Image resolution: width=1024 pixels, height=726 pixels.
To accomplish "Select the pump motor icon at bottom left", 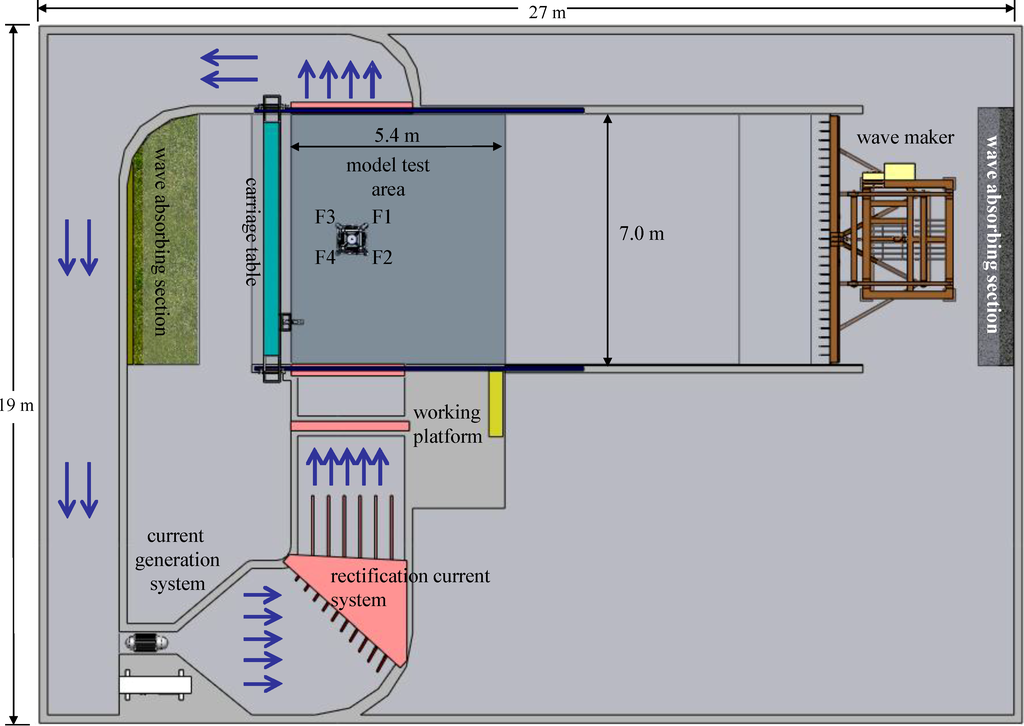I will 146,643.
